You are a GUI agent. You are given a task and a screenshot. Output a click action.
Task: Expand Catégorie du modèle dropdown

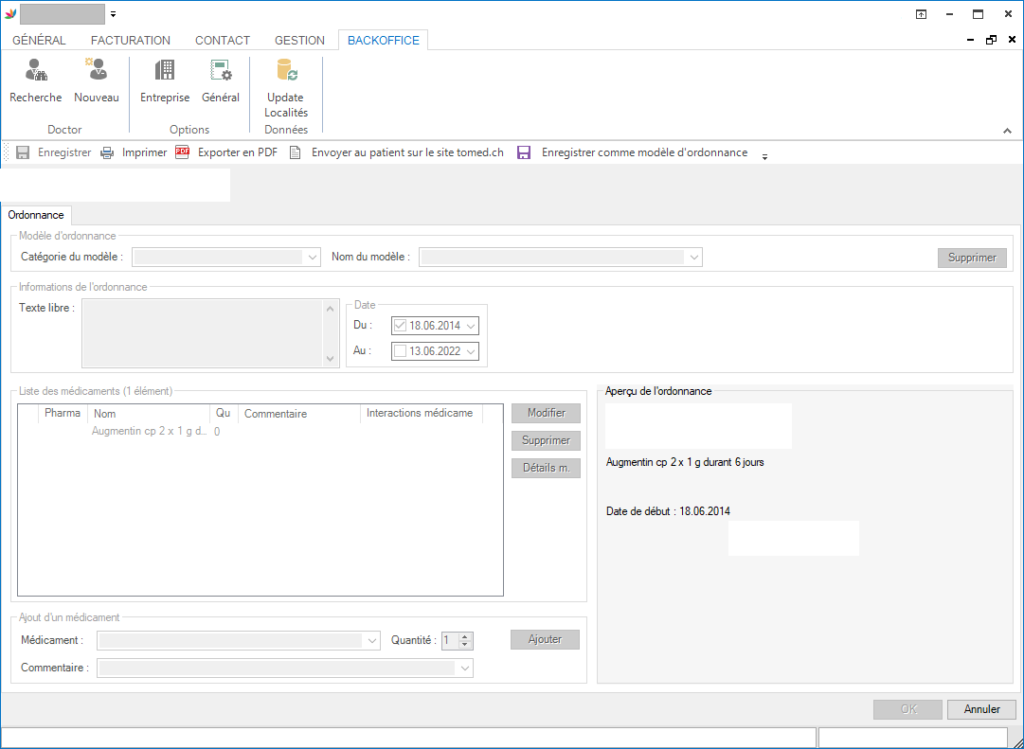[313, 258]
